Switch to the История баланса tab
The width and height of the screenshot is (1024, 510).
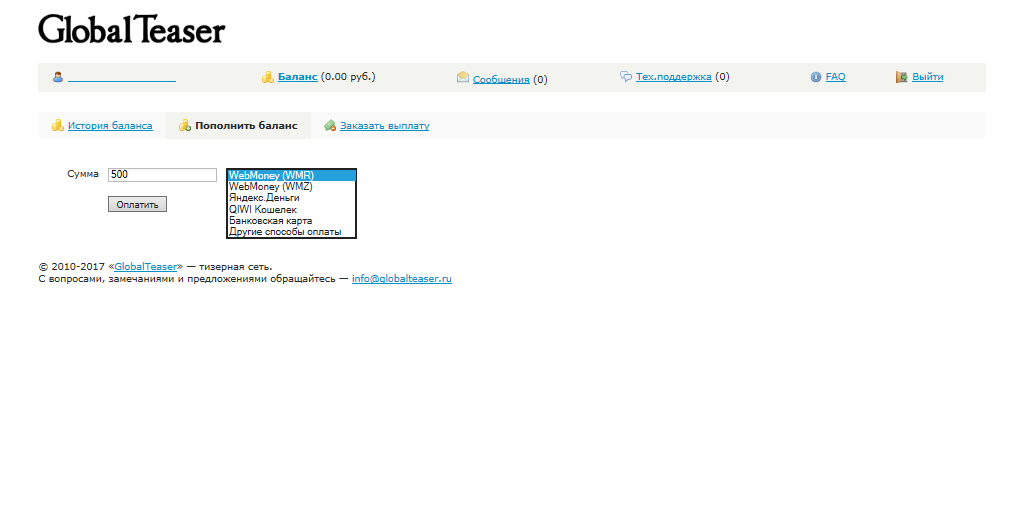pyautogui.click(x=110, y=126)
